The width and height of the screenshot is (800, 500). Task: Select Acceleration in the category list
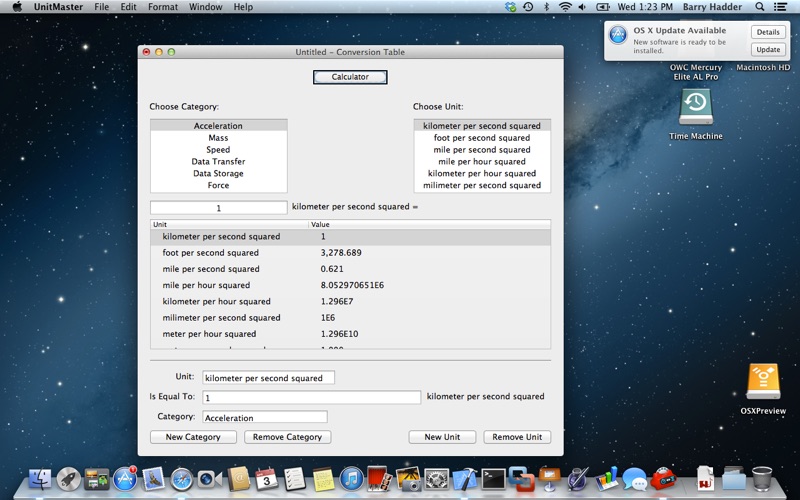pos(218,126)
